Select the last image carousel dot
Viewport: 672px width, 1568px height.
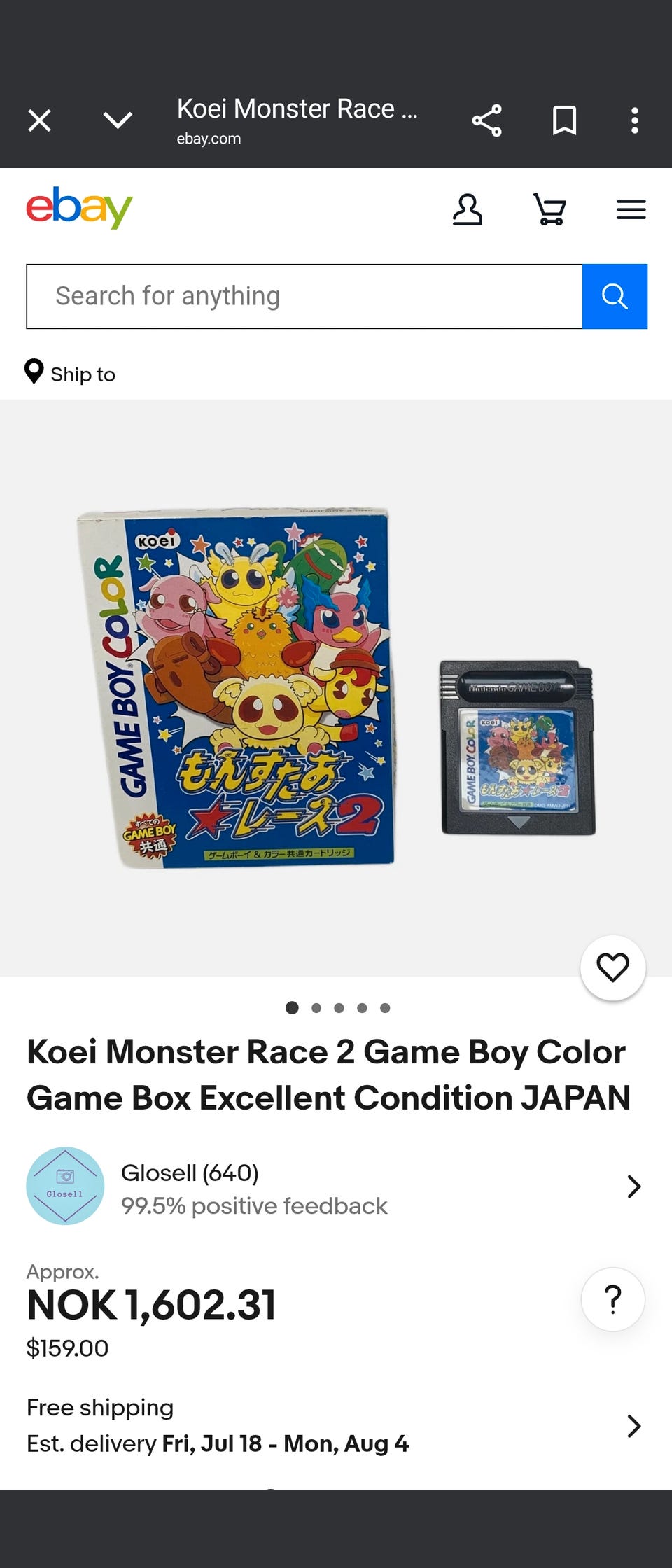coord(385,1008)
